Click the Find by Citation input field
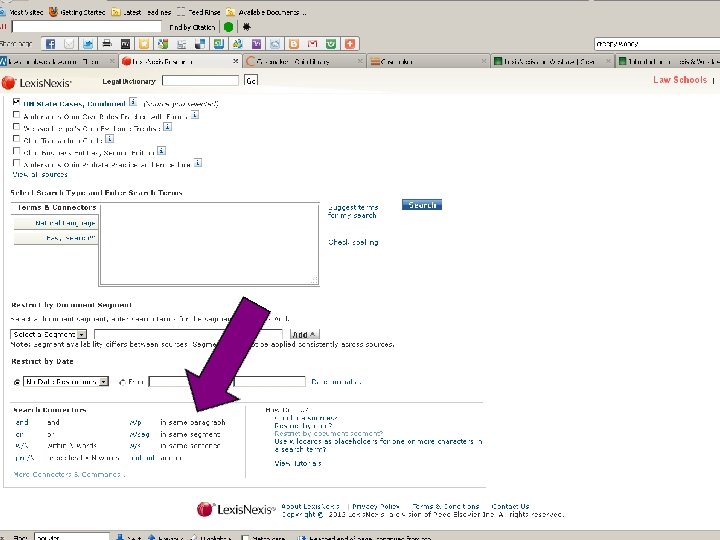 point(87,27)
